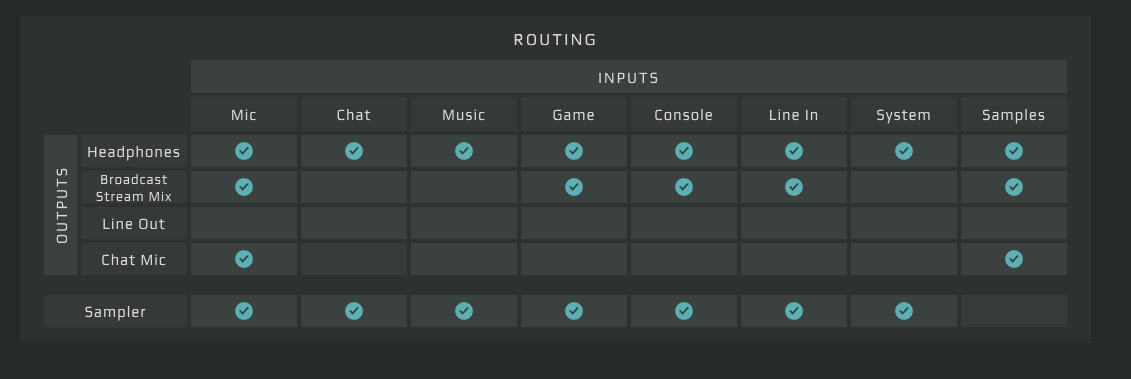This screenshot has width=1131, height=379.
Task: Enable Game routing to Chat Mic
Action: [x=573, y=259]
